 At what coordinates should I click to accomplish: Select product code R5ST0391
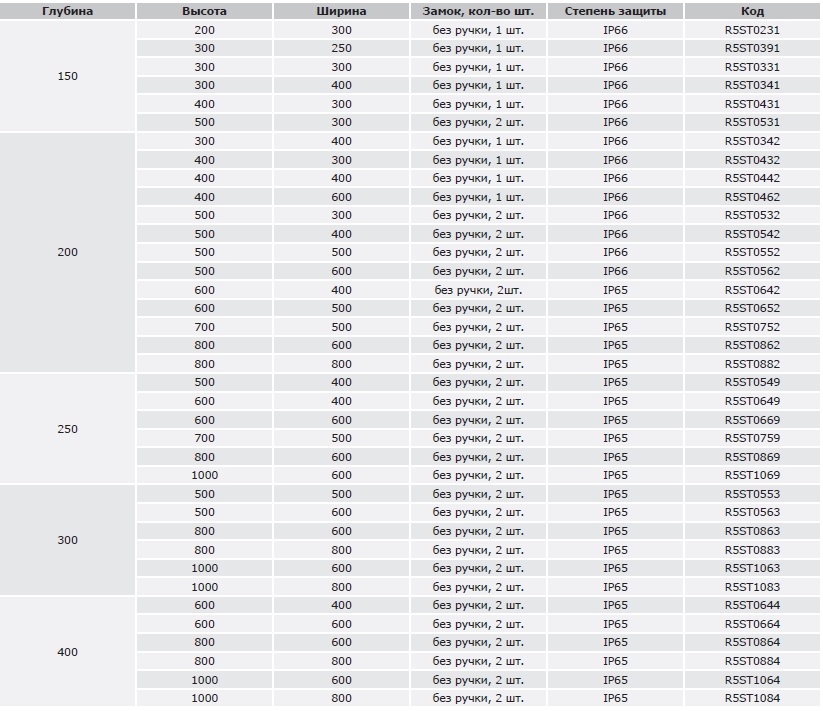(752, 48)
